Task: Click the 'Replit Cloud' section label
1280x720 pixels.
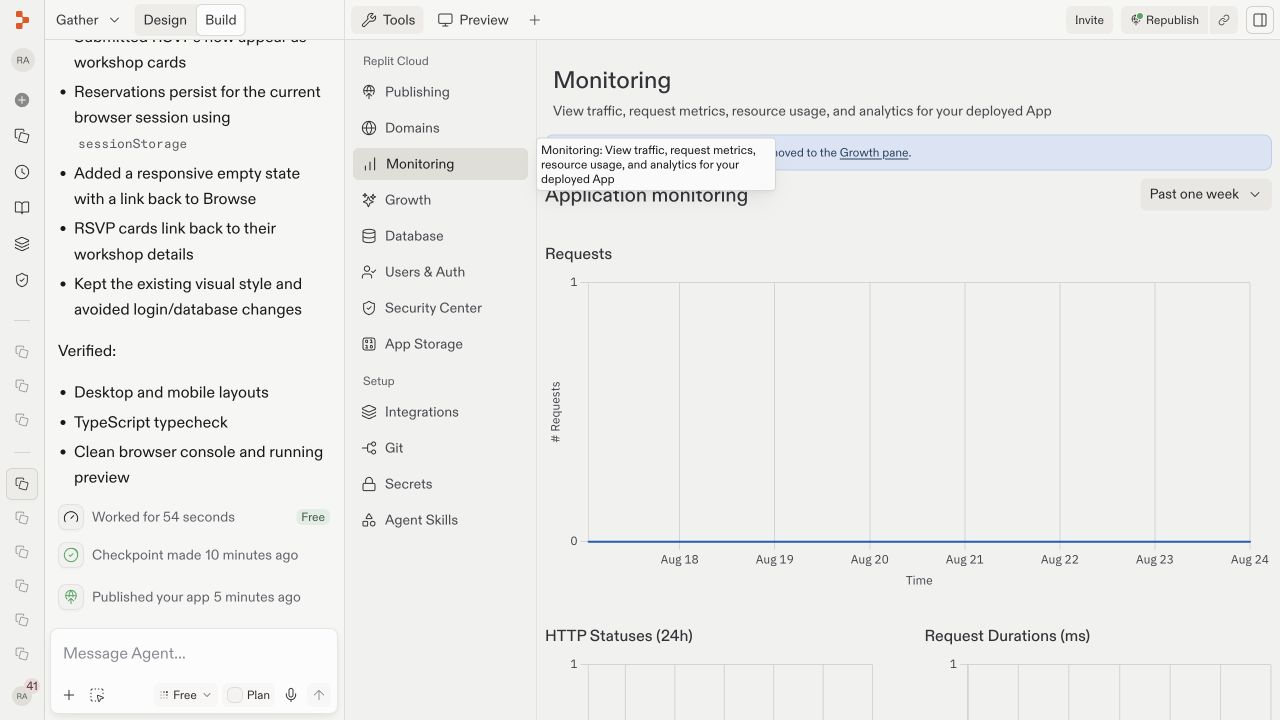Action: click(396, 61)
